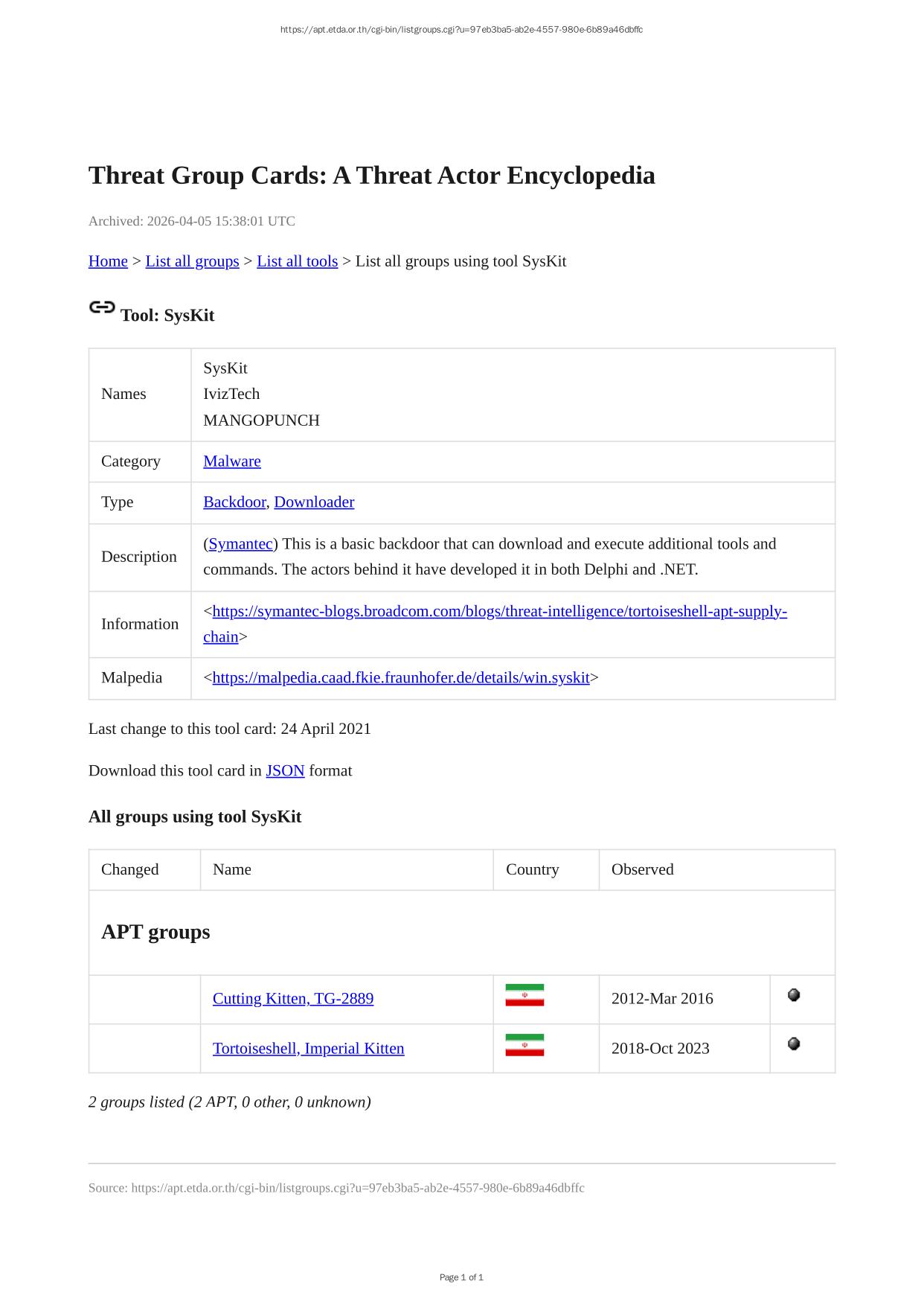The width and height of the screenshot is (924, 1307).
Task: Follow the Backdoor type link
Action: click(234, 502)
